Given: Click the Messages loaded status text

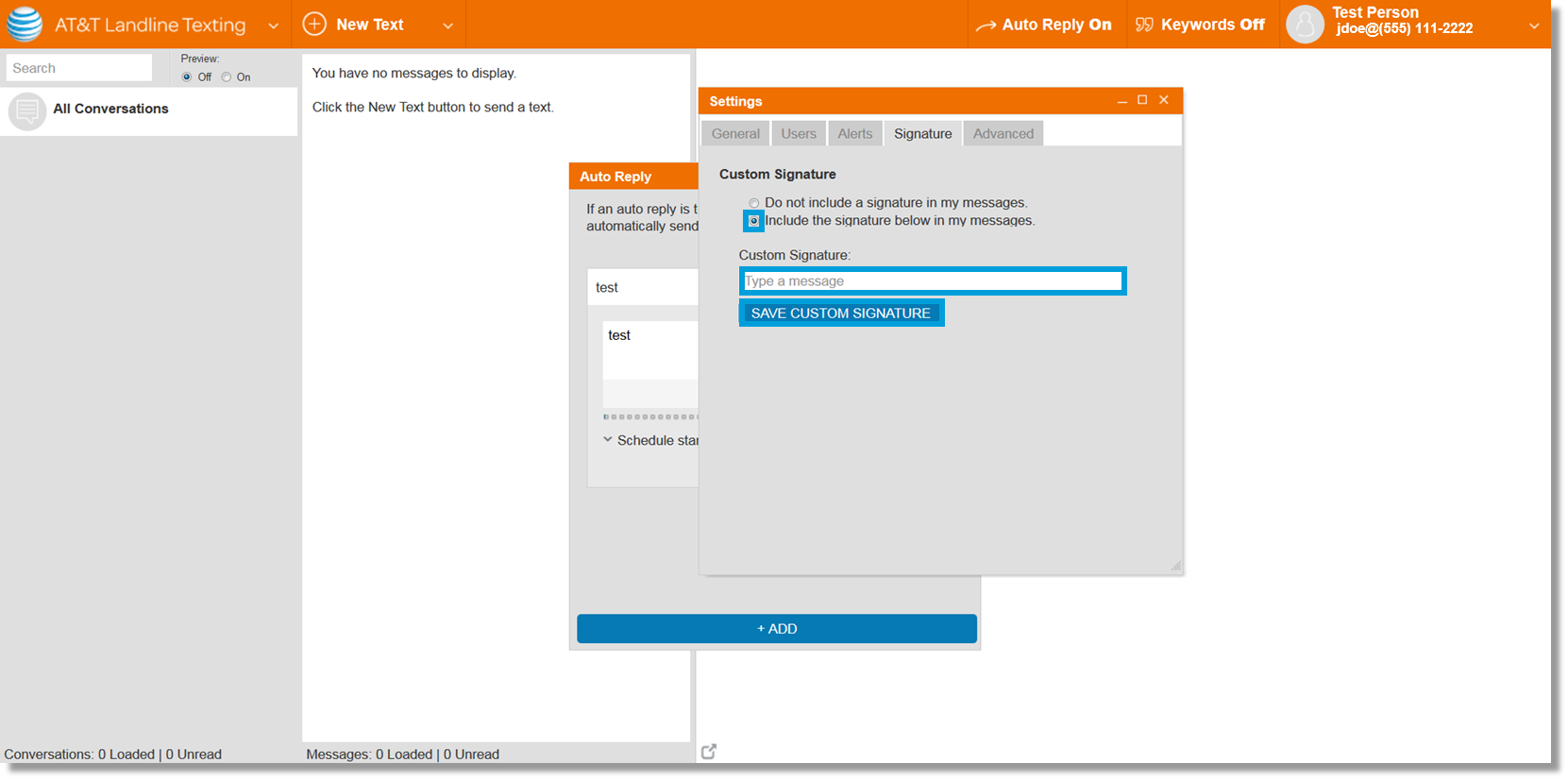Looking at the screenshot, I should 403,755.
